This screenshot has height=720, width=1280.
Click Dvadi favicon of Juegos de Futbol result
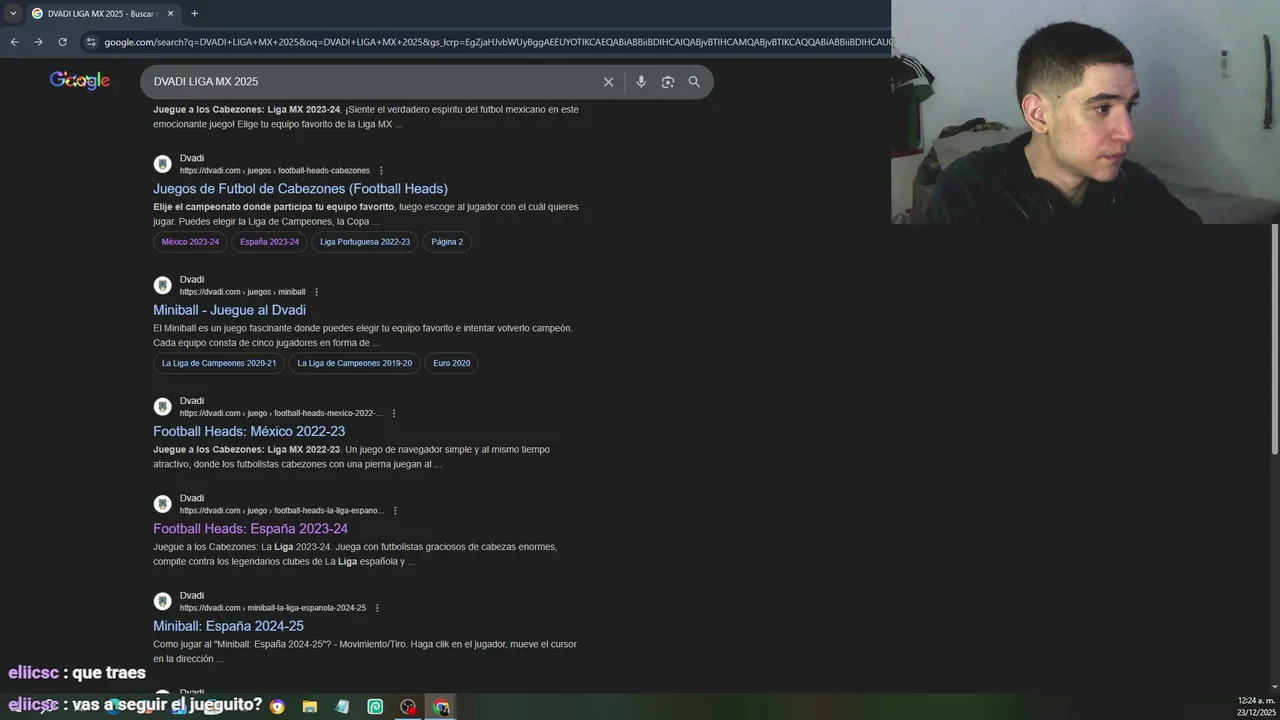pyautogui.click(x=162, y=164)
